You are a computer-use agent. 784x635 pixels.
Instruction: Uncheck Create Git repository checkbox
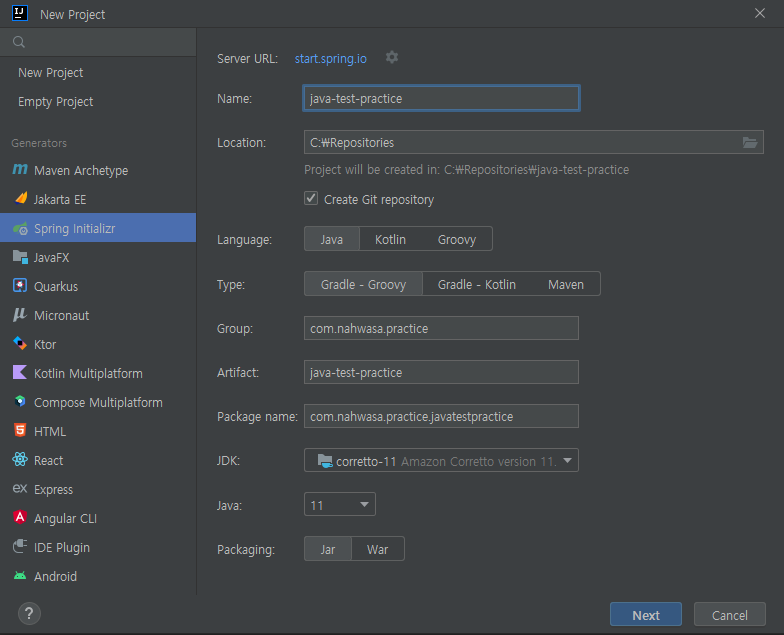[x=311, y=198]
